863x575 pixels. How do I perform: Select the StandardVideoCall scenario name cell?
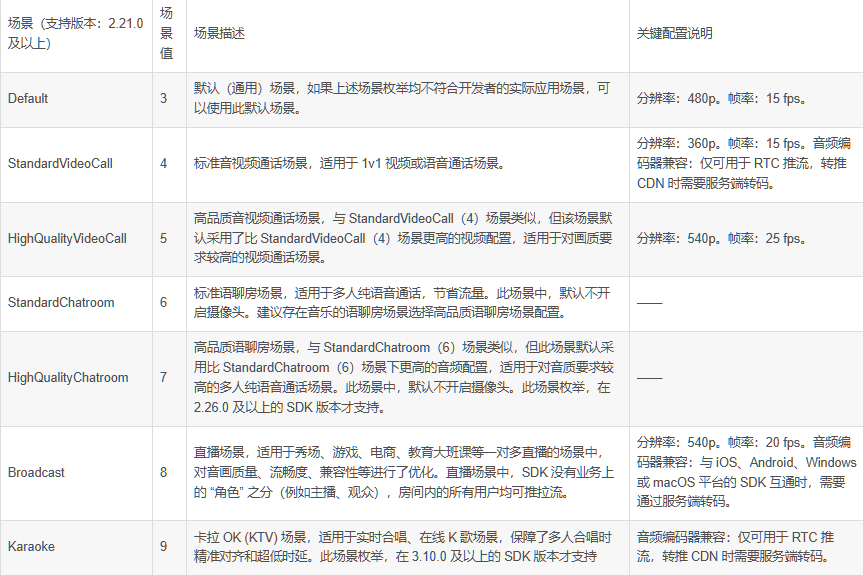[76, 164]
